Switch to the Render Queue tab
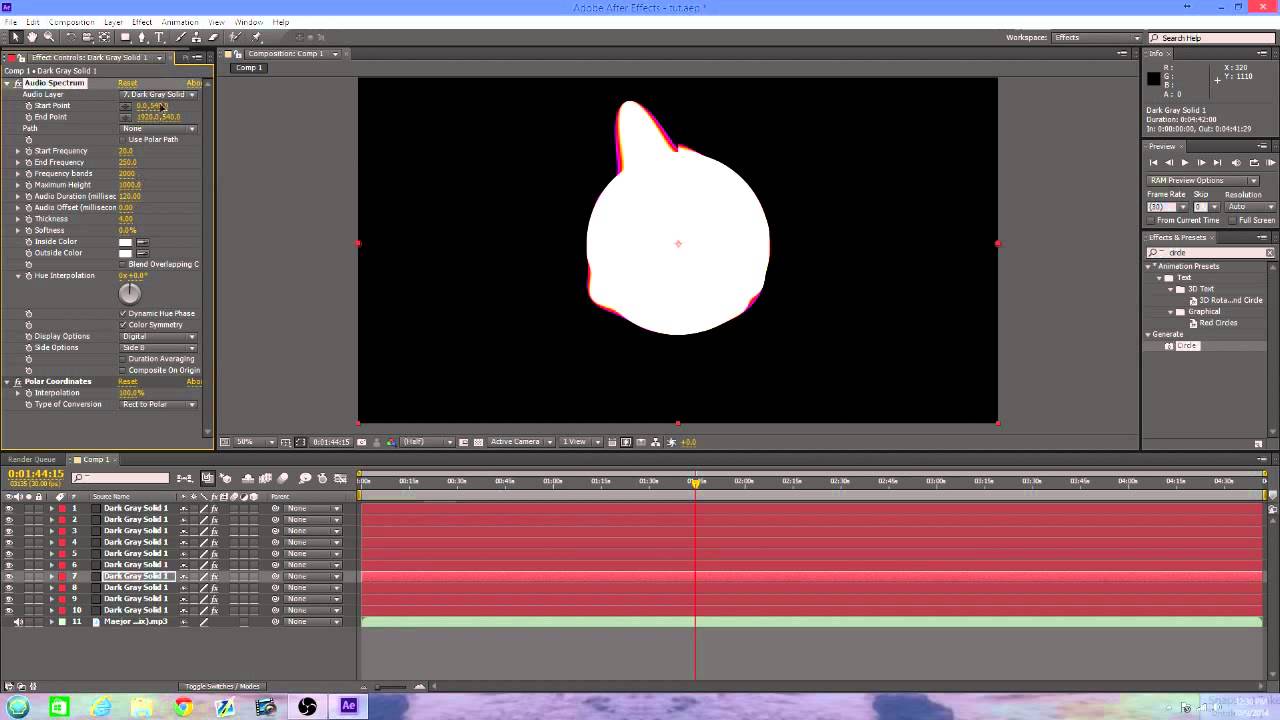This screenshot has height=720, width=1280. coord(32,459)
